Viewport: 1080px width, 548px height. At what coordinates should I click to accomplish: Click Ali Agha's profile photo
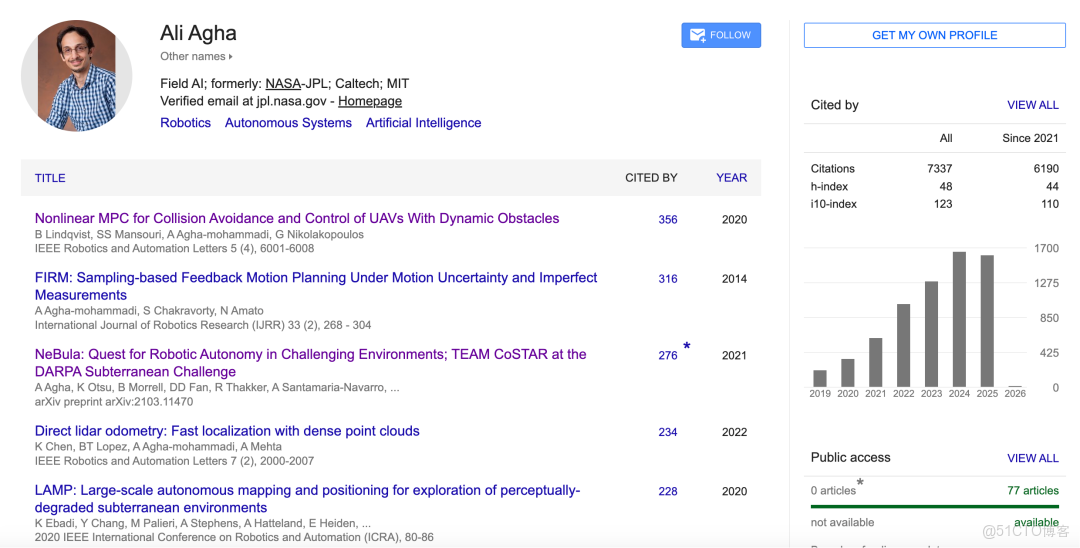[77, 77]
